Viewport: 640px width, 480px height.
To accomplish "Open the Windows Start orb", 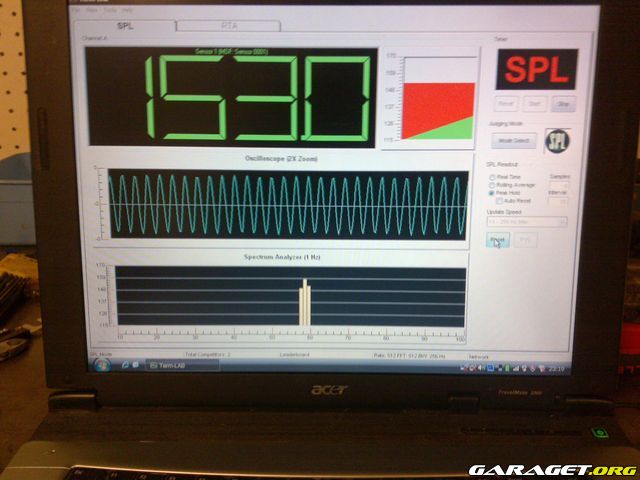I will (x=101, y=364).
